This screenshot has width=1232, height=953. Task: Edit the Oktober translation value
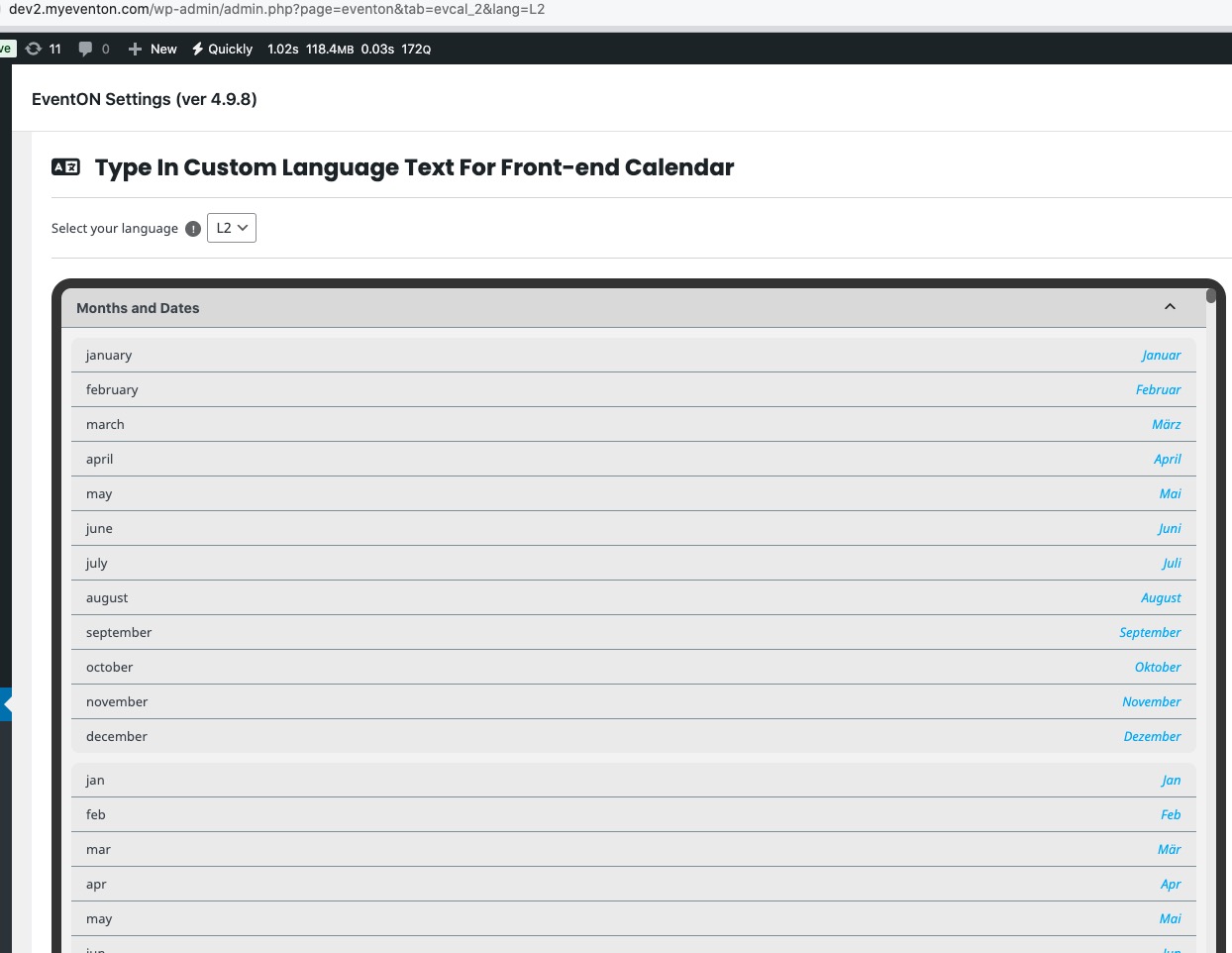coord(1158,667)
